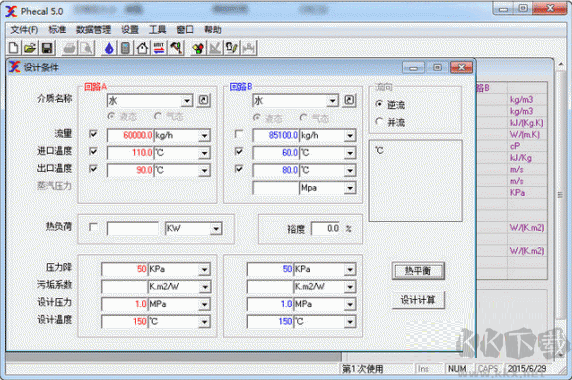Viewport: 572px width, 380px height.
Task: Click 回路A 设计温度 field showing 150
Action: tap(125, 322)
